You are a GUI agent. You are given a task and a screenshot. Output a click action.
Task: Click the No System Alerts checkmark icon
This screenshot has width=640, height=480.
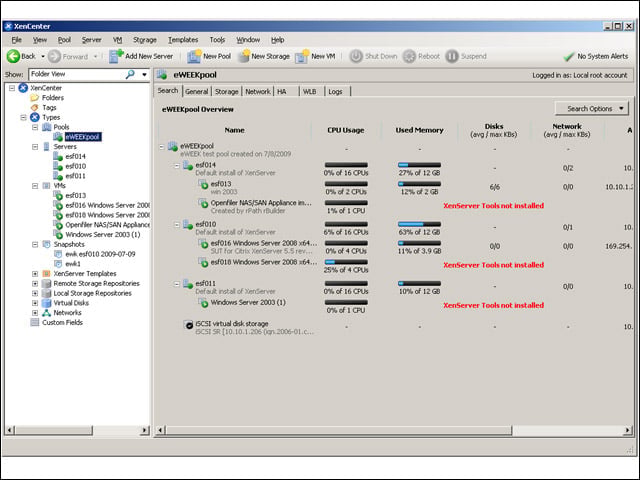coord(569,57)
